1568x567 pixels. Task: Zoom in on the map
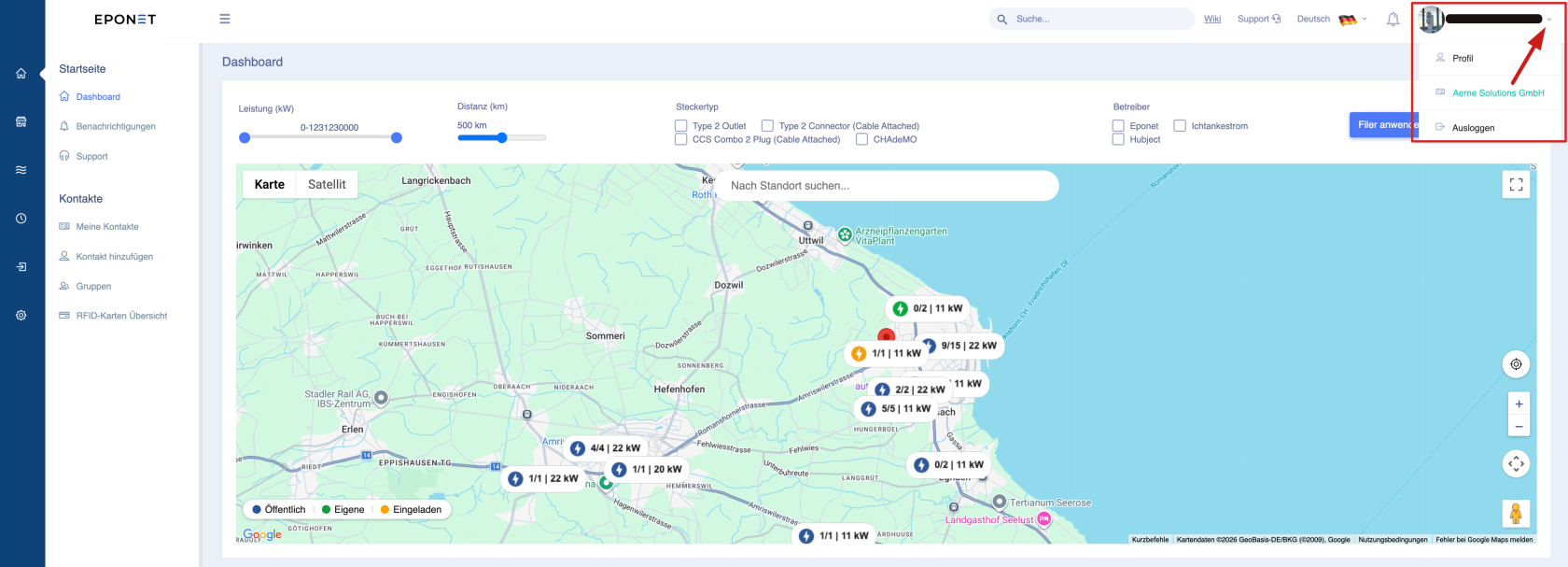(1519, 404)
